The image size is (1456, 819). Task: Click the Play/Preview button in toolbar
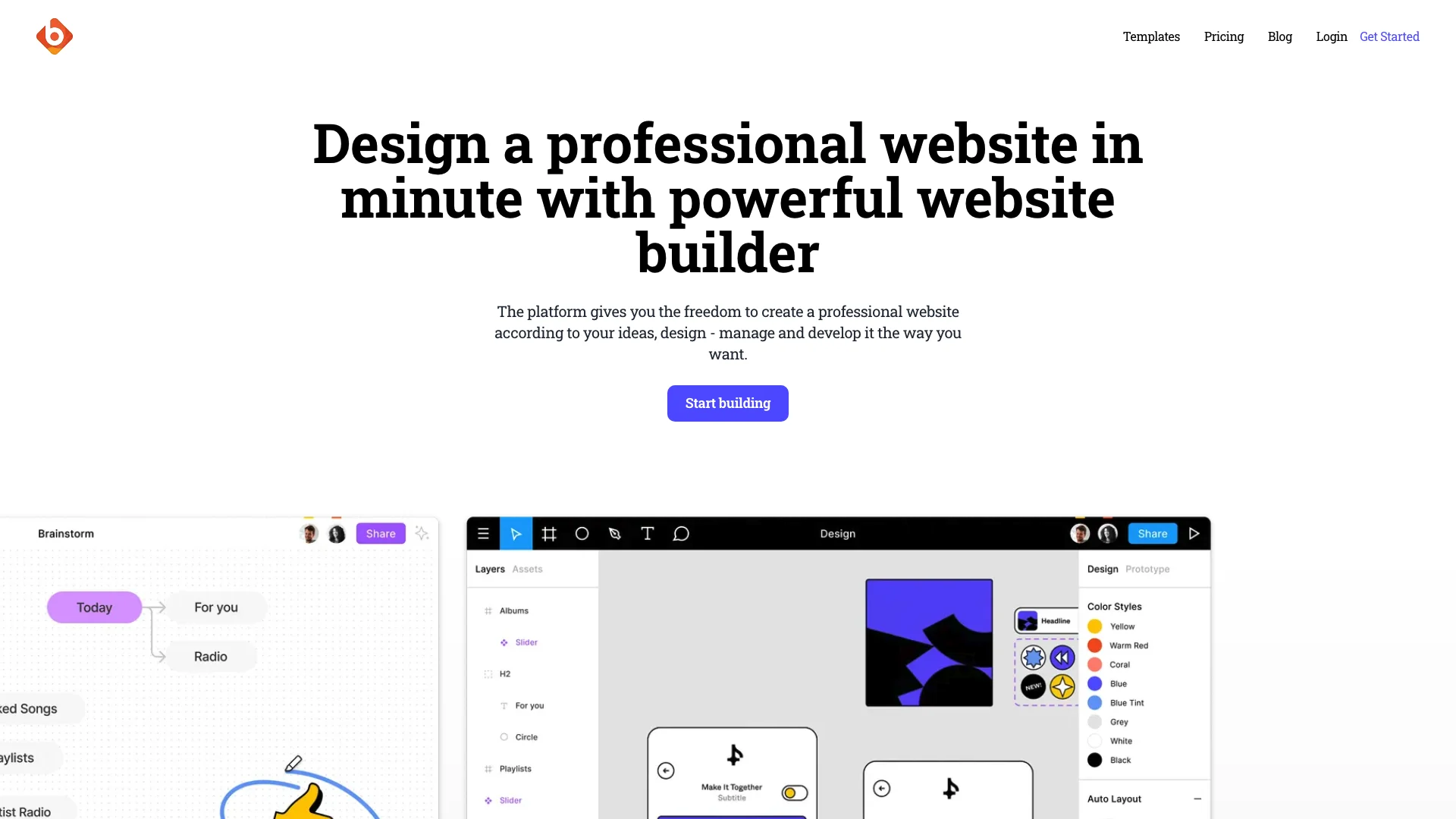1195,533
